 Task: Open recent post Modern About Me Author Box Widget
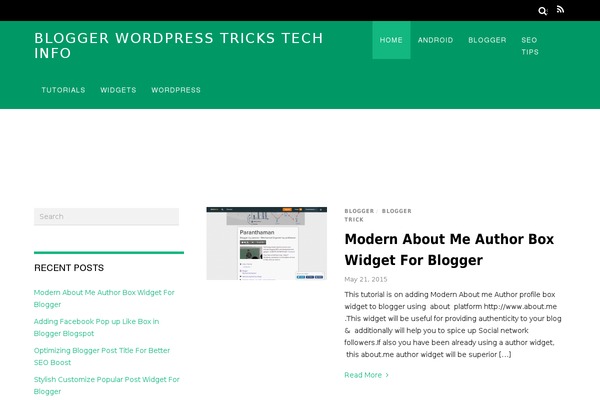[x=104, y=299]
